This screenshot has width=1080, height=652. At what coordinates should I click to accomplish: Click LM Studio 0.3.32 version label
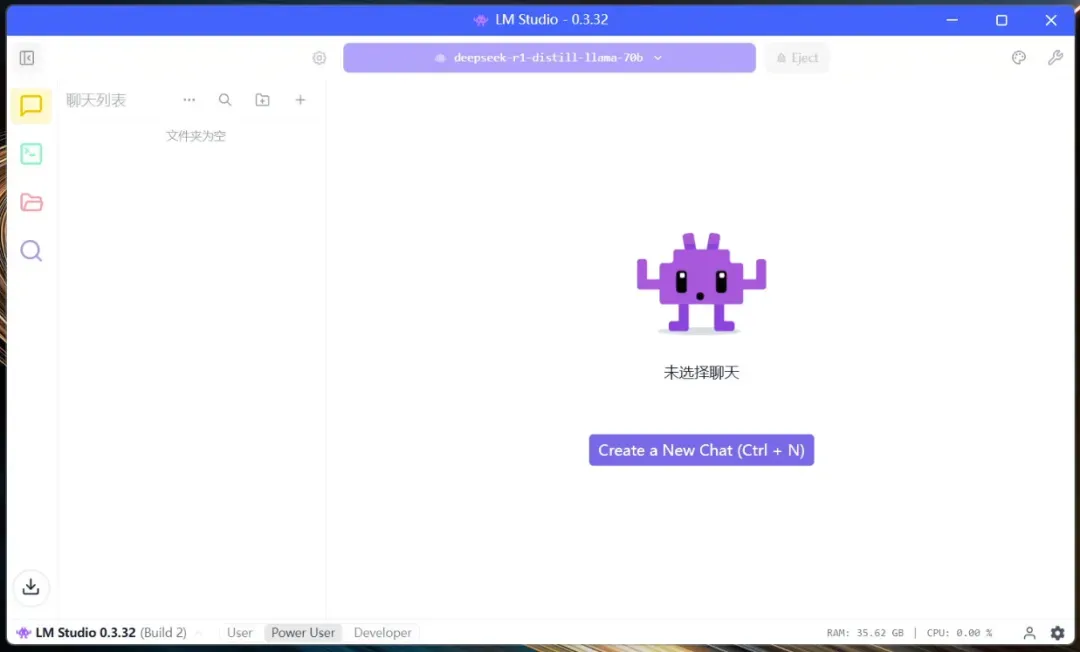point(85,633)
